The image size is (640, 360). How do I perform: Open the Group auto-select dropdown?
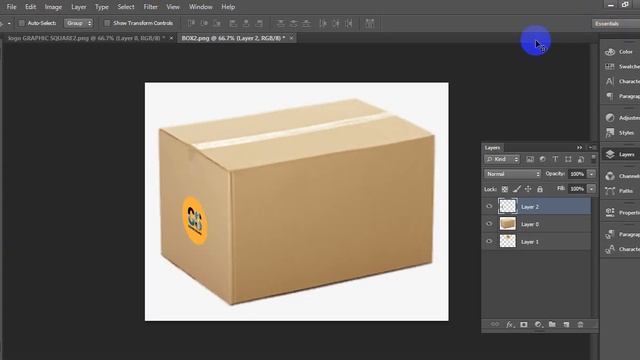pyautogui.click(x=78, y=23)
